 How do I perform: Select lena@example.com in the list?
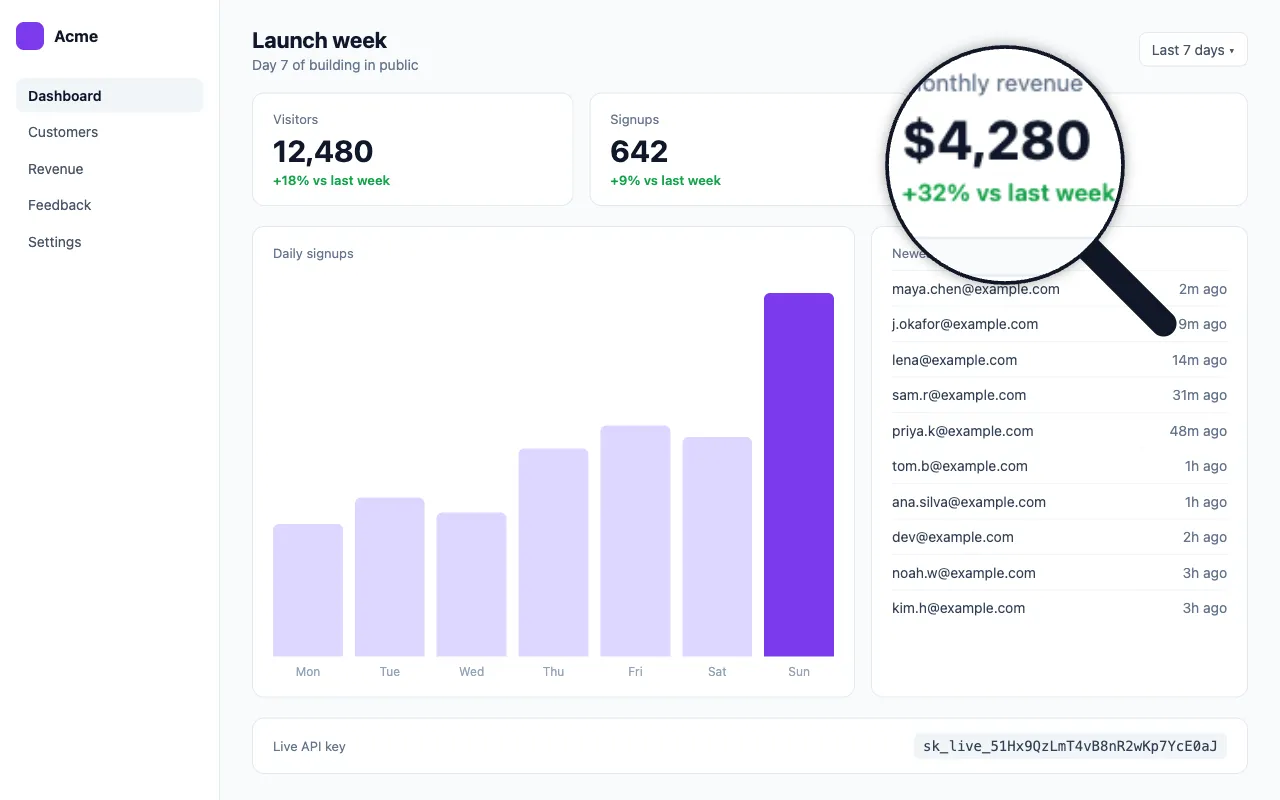[954, 360]
